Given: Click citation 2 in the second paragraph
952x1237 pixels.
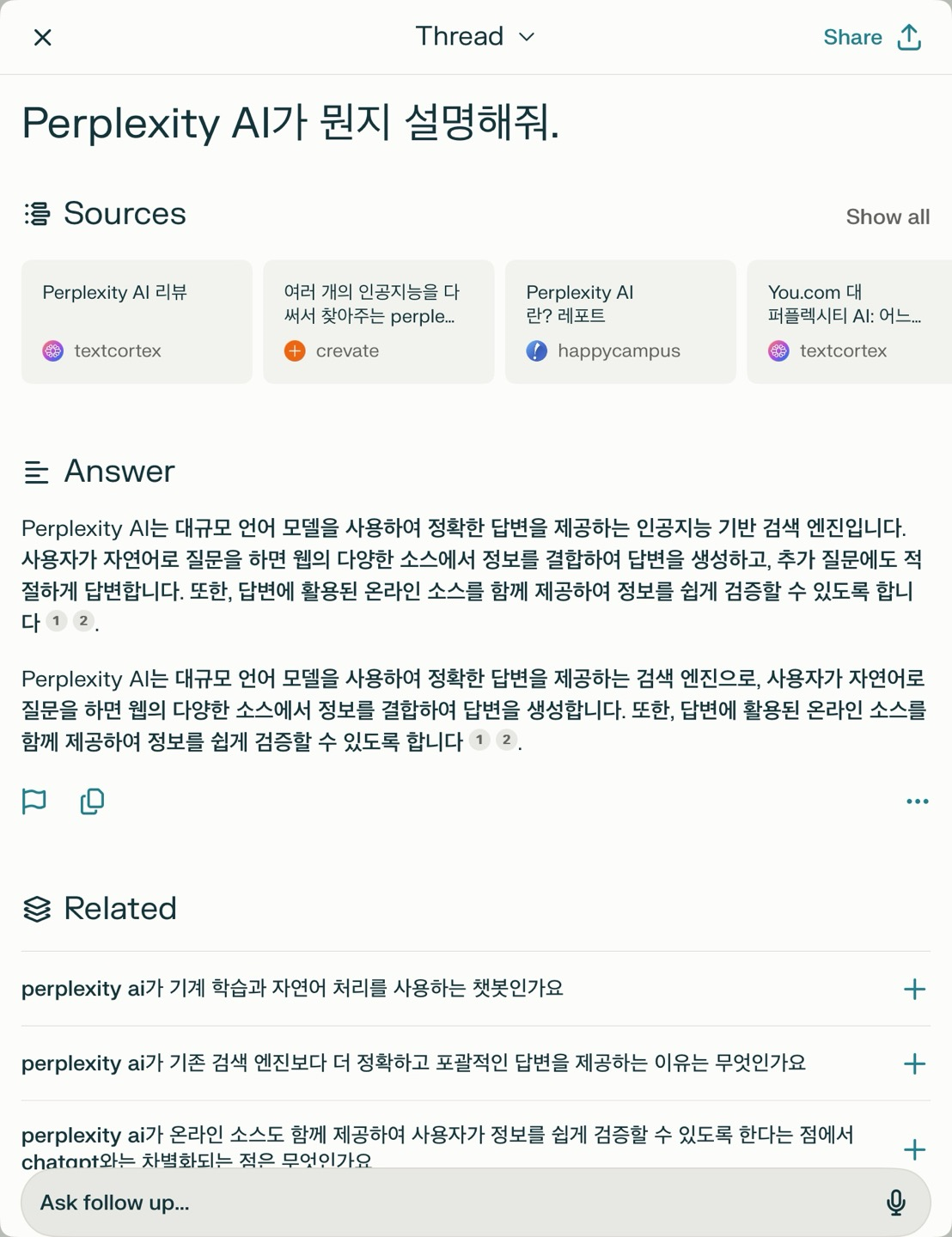Looking at the screenshot, I should pos(507,739).
